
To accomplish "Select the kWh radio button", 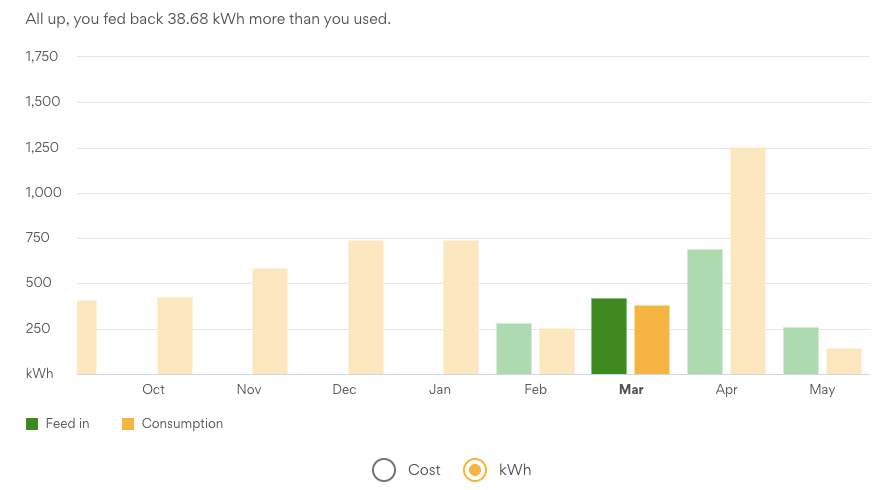I will pyautogui.click(x=476, y=470).
